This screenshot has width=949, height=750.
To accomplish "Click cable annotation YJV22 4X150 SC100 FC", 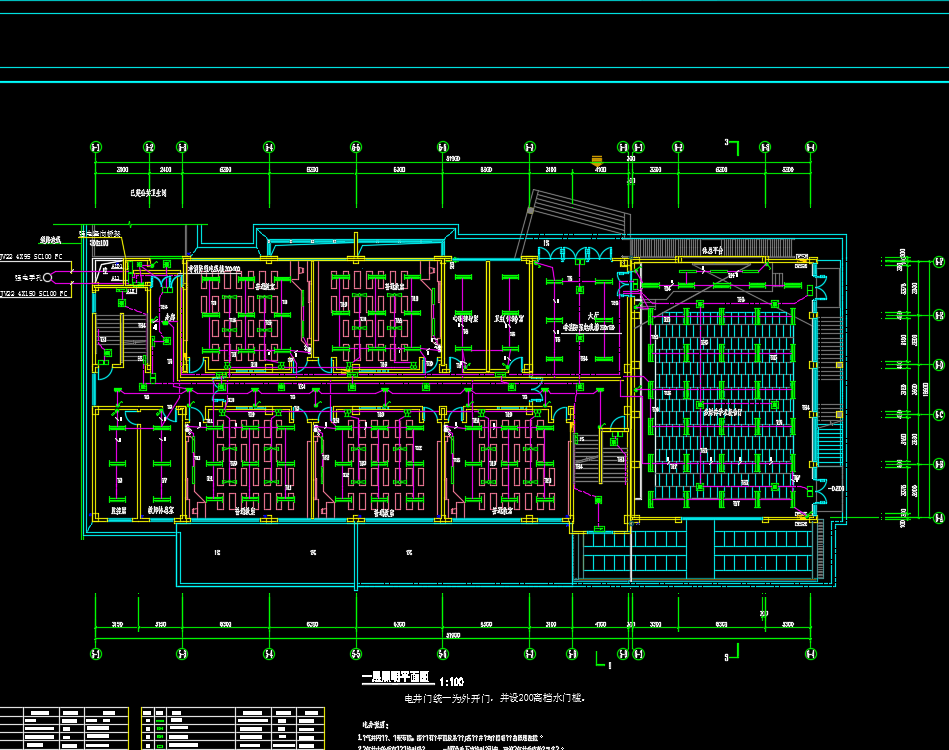I will (x=33, y=294).
